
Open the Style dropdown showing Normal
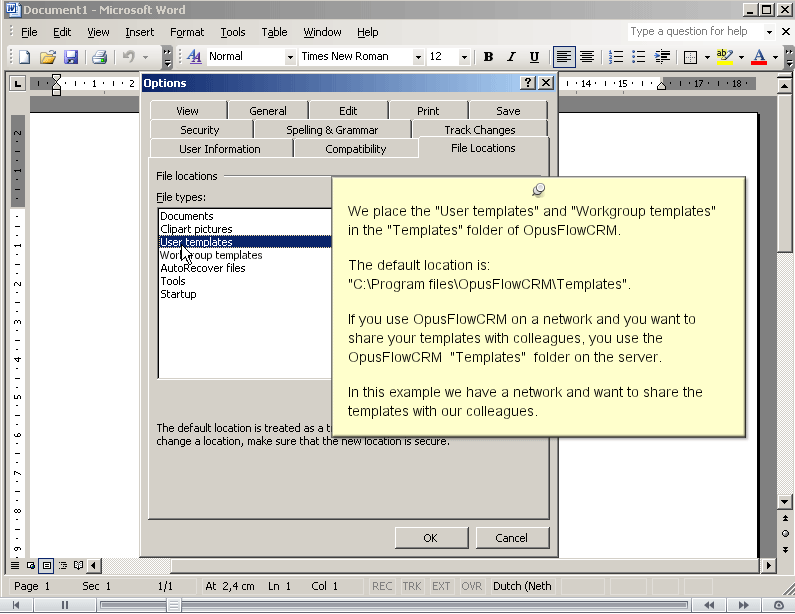point(290,57)
